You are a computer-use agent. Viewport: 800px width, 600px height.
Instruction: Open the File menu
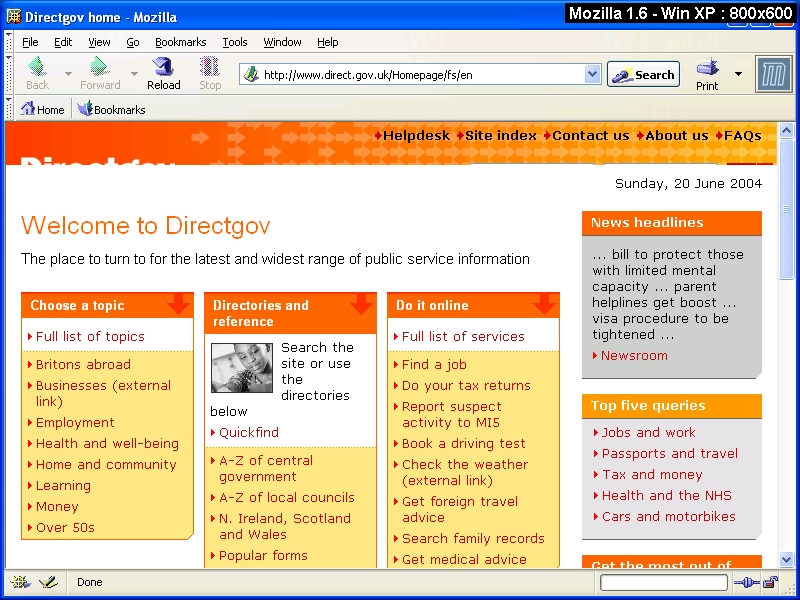[30, 42]
